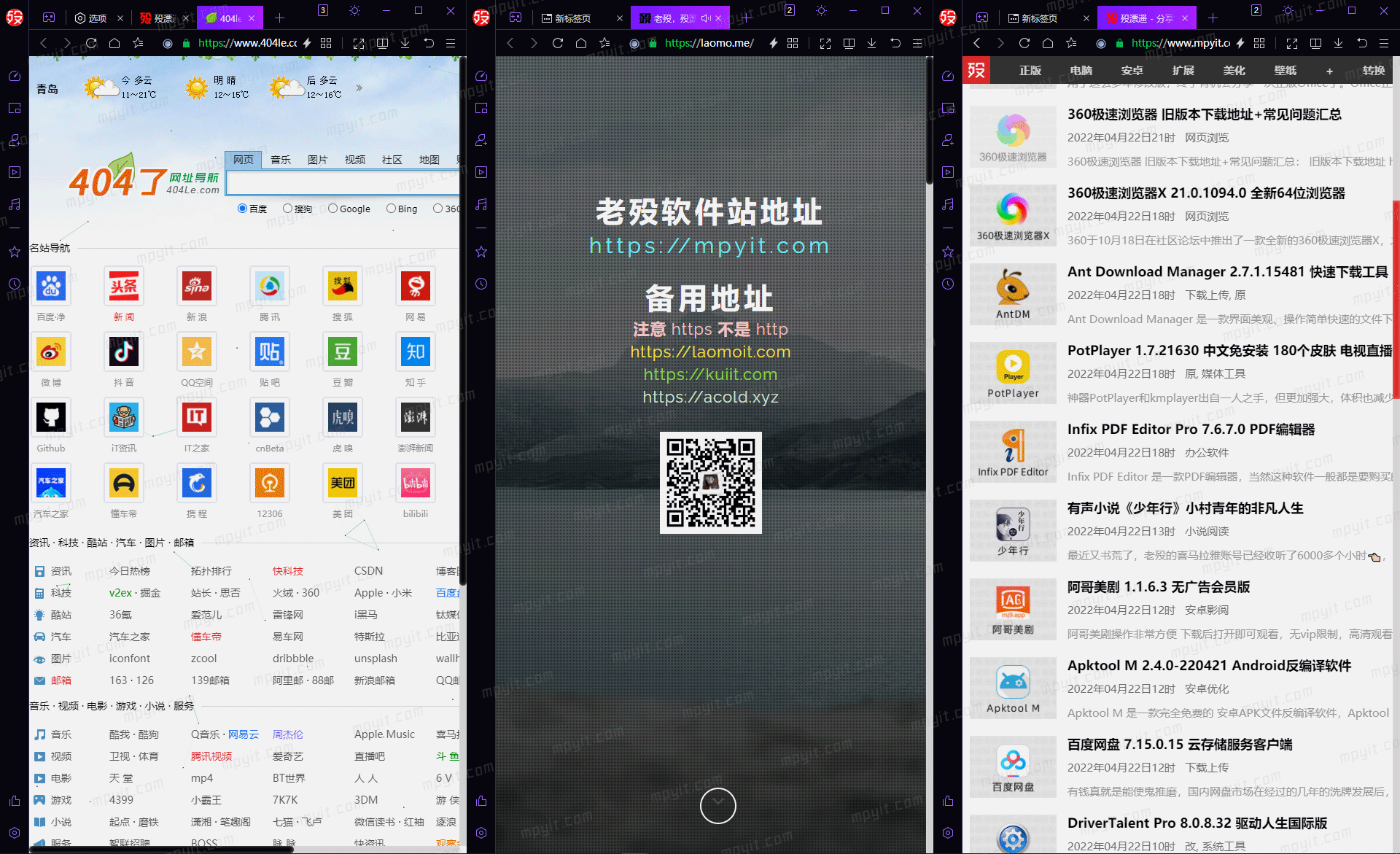Viewport: 1400px width, 854px height.
Task: Select the Google search engine radio
Action: (x=333, y=209)
